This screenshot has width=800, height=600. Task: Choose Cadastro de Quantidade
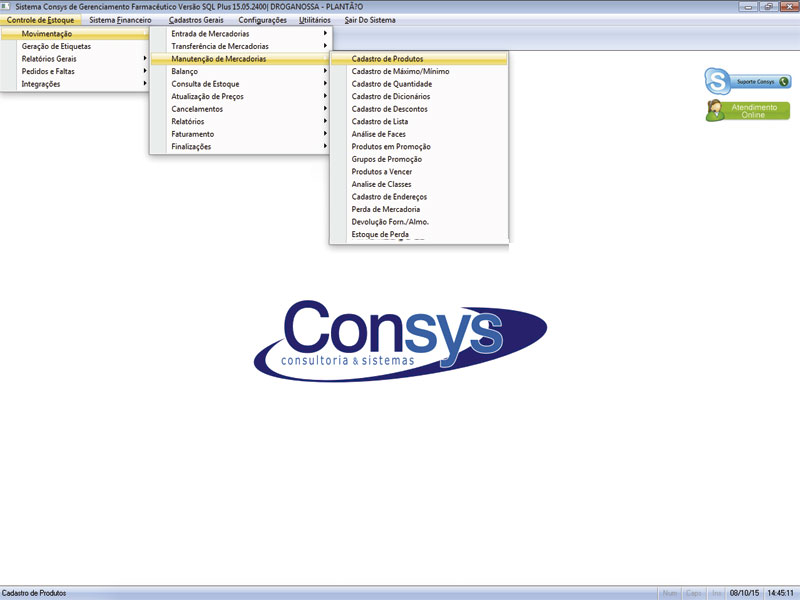coord(419,84)
